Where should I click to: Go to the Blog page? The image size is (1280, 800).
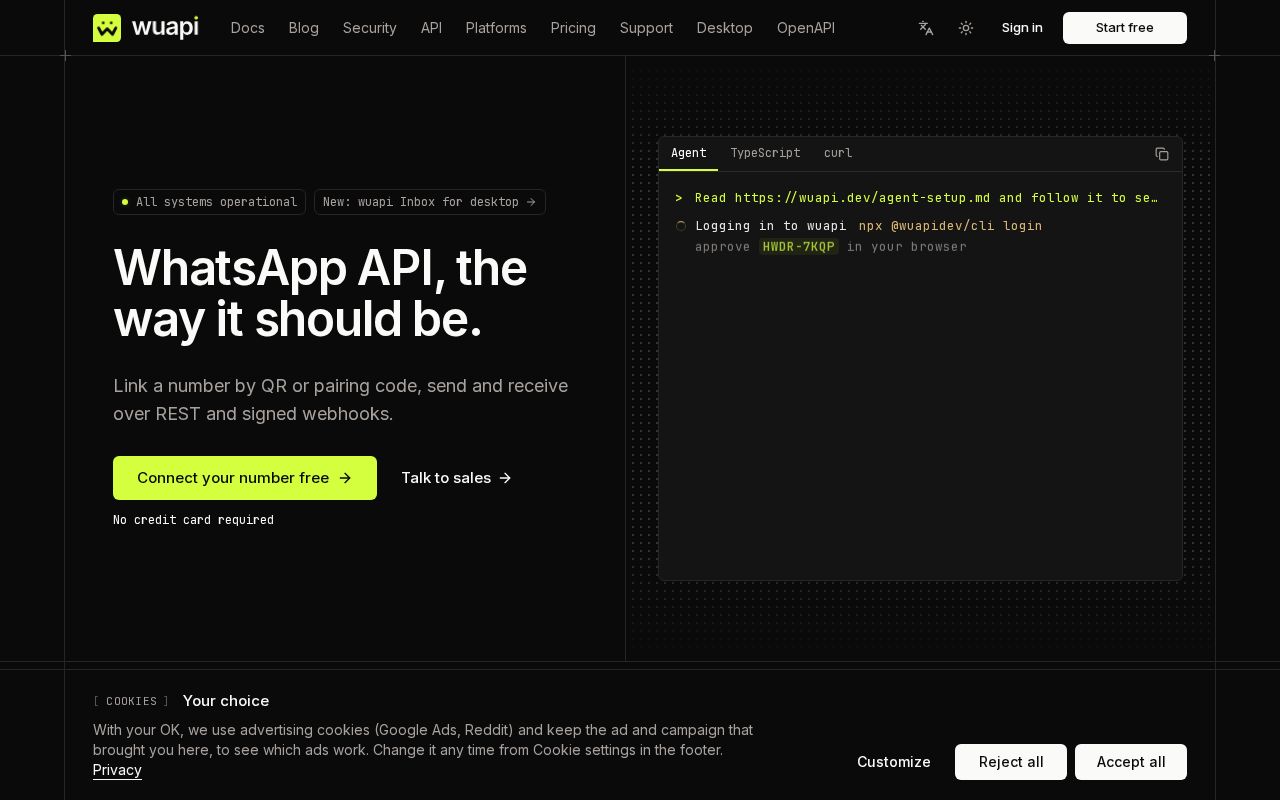click(304, 28)
